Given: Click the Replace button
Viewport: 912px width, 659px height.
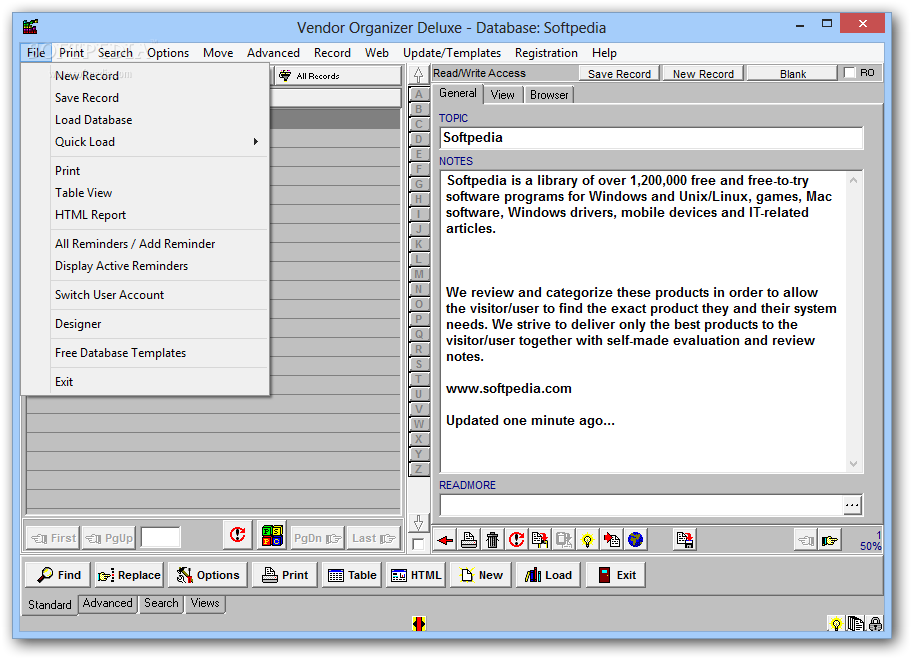Looking at the screenshot, I should click(129, 575).
